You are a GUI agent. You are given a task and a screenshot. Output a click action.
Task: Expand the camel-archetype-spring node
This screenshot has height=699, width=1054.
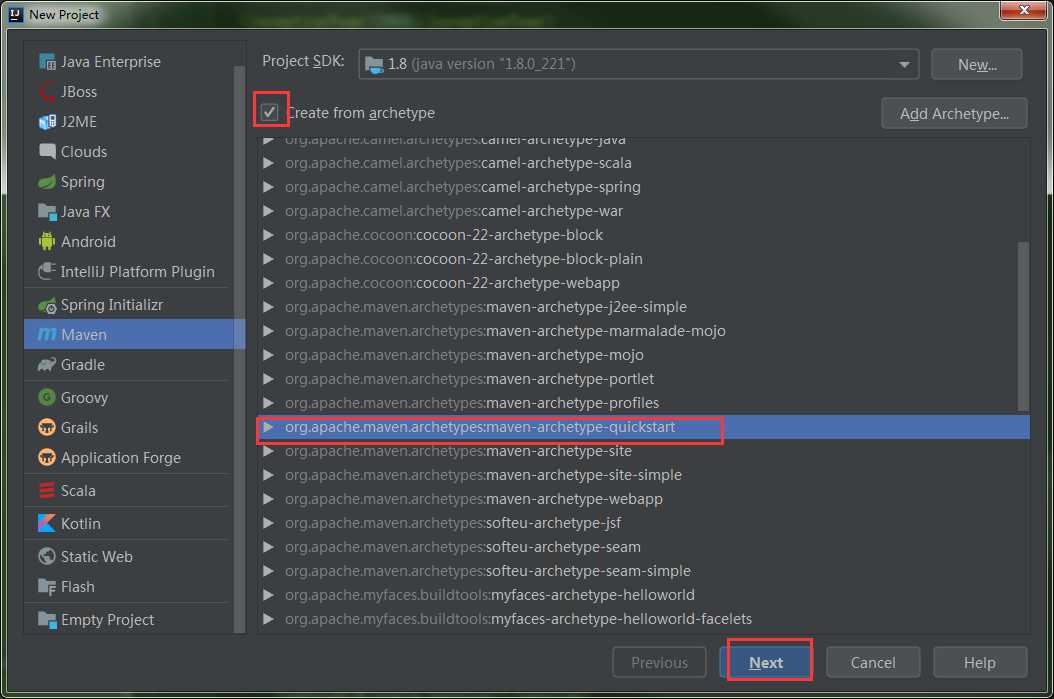(x=268, y=187)
